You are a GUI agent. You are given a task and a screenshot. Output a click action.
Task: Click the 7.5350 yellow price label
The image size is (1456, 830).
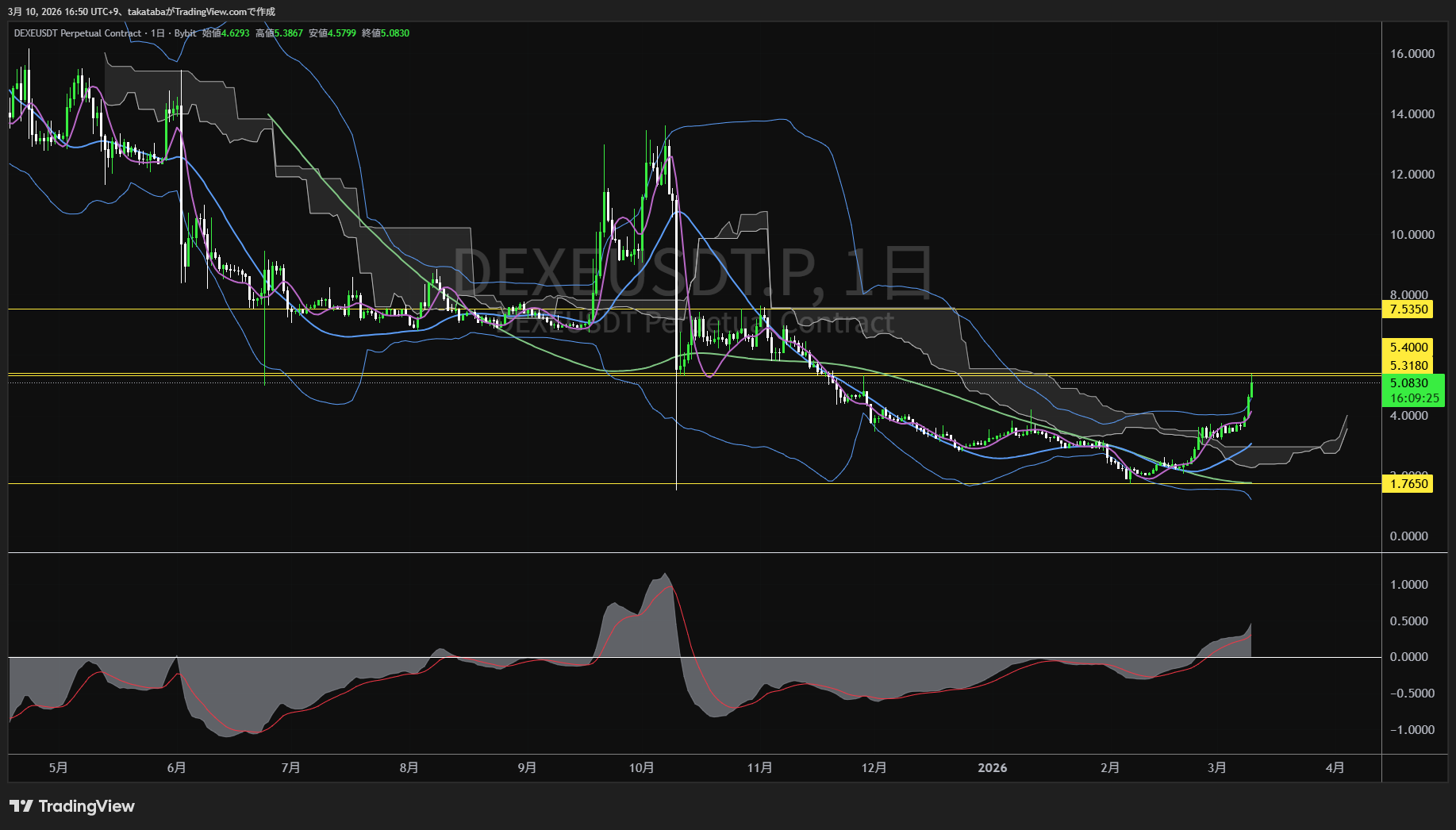(x=1408, y=309)
